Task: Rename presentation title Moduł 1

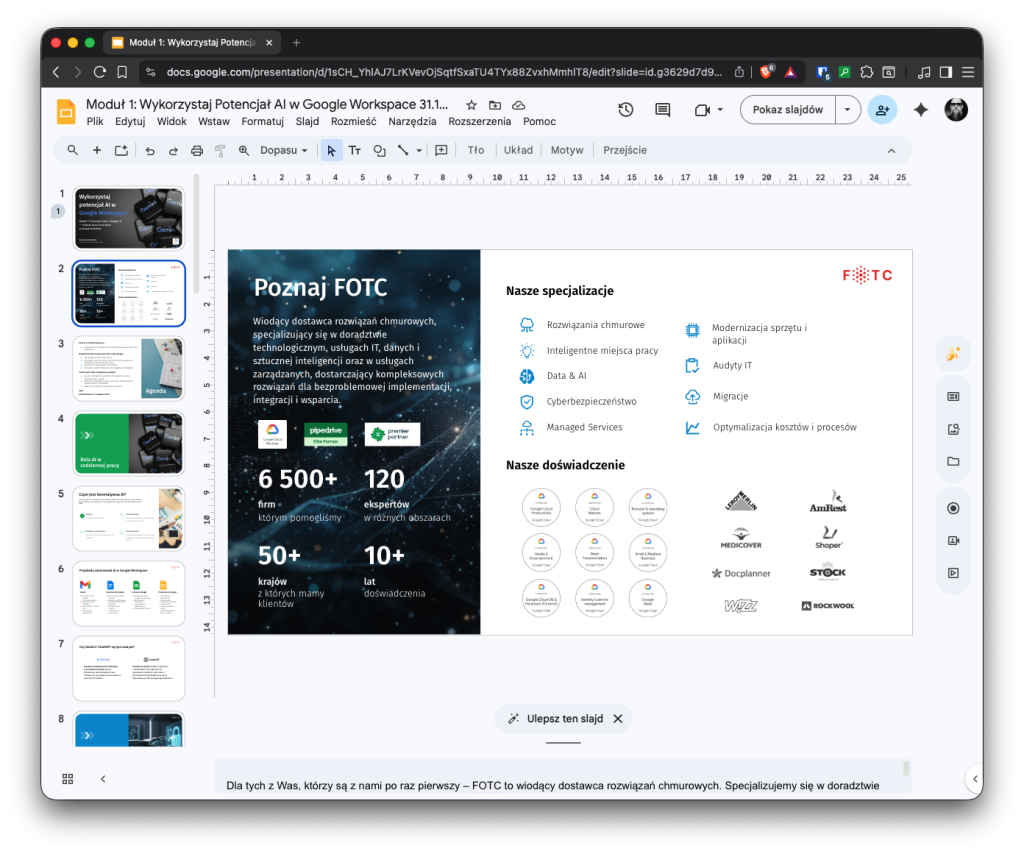Action: (267, 104)
